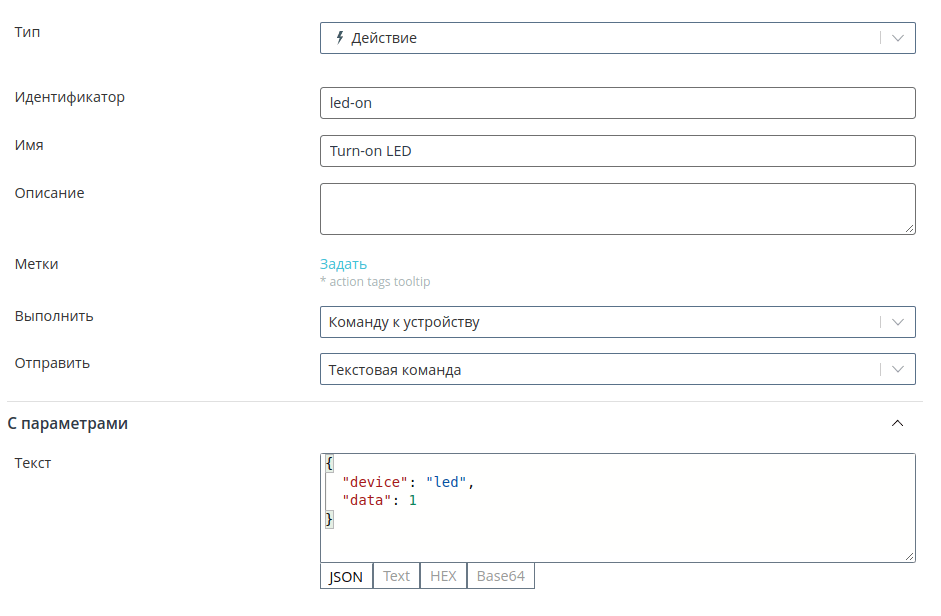
Task: Collapse the С параметрами section chevron
Action: pos(897,423)
